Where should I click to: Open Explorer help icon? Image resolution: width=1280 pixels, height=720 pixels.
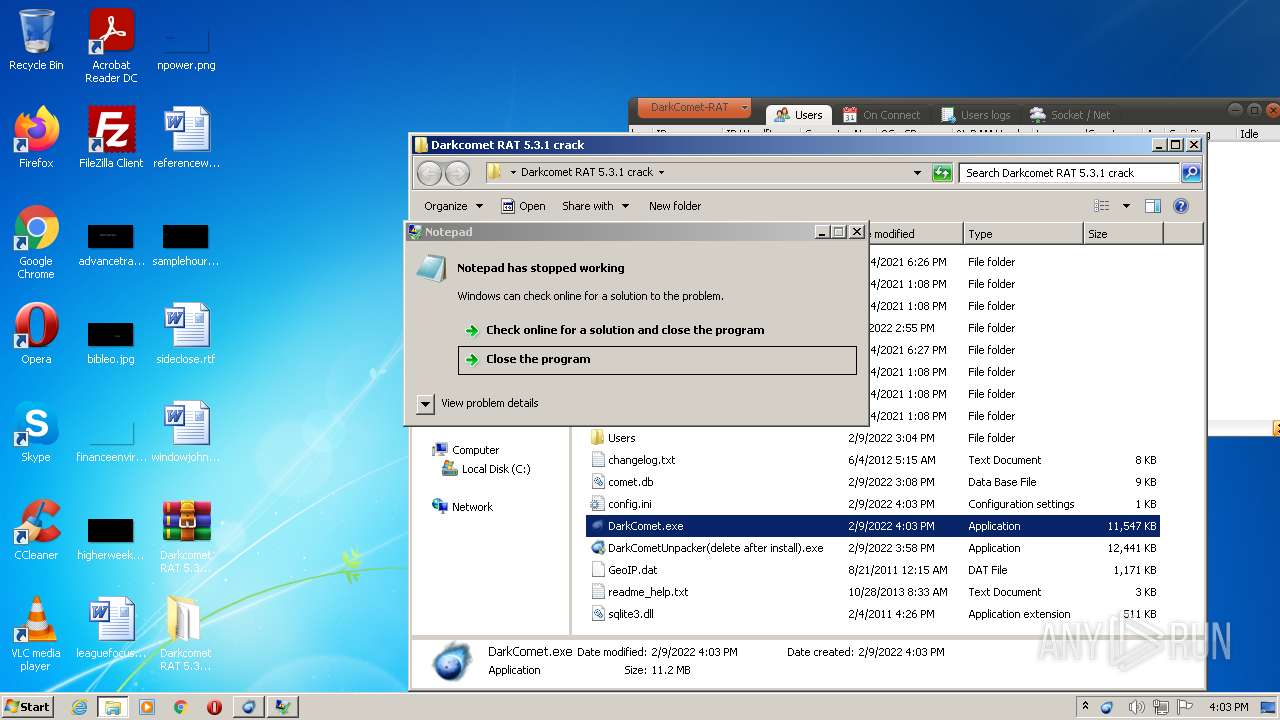point(1180,206)
